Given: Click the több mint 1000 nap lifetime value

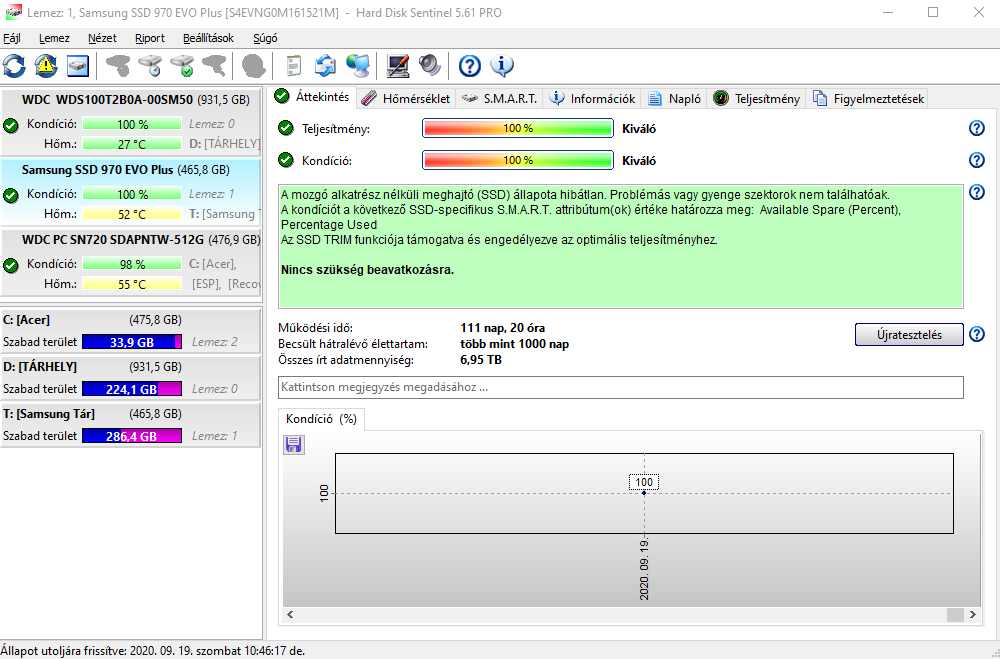Looking at the screenshot, I should pyautogui.click(x=515, y=344).
